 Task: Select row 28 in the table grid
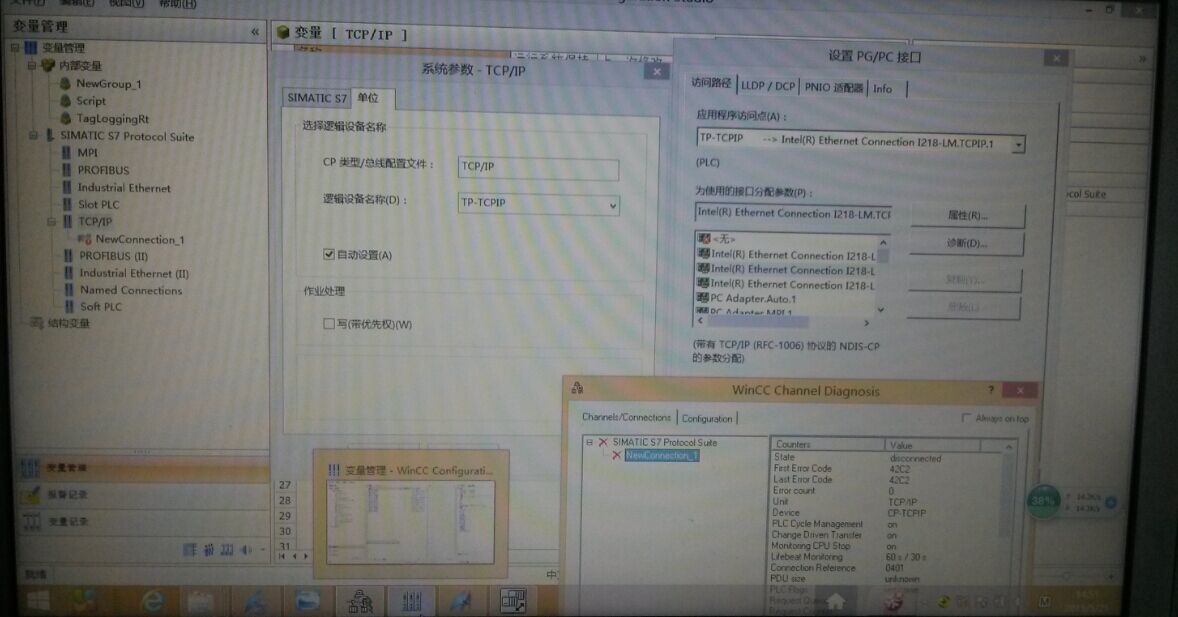click(285, 501)
